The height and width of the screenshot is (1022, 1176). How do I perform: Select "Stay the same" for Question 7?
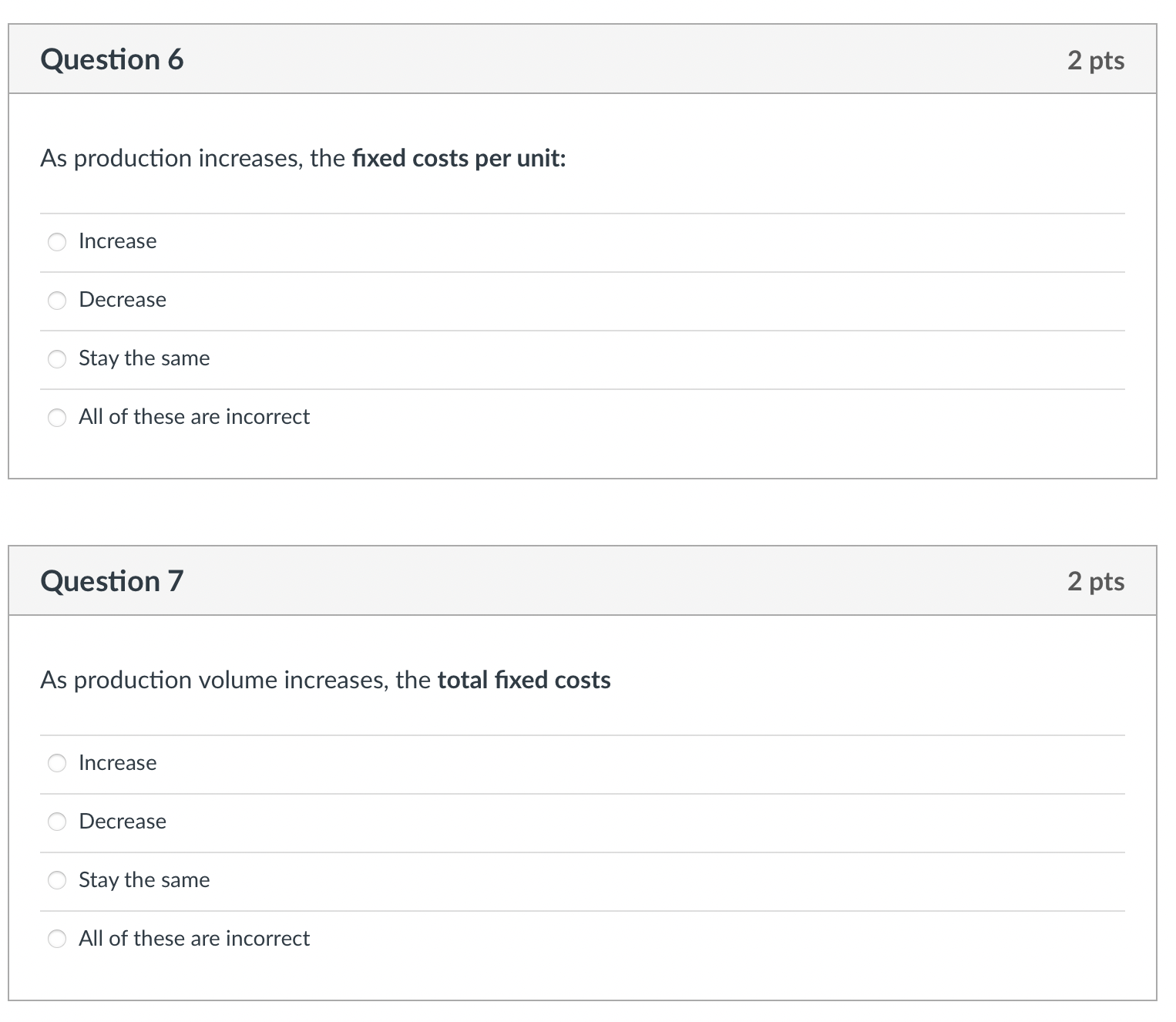coord(56,879)
